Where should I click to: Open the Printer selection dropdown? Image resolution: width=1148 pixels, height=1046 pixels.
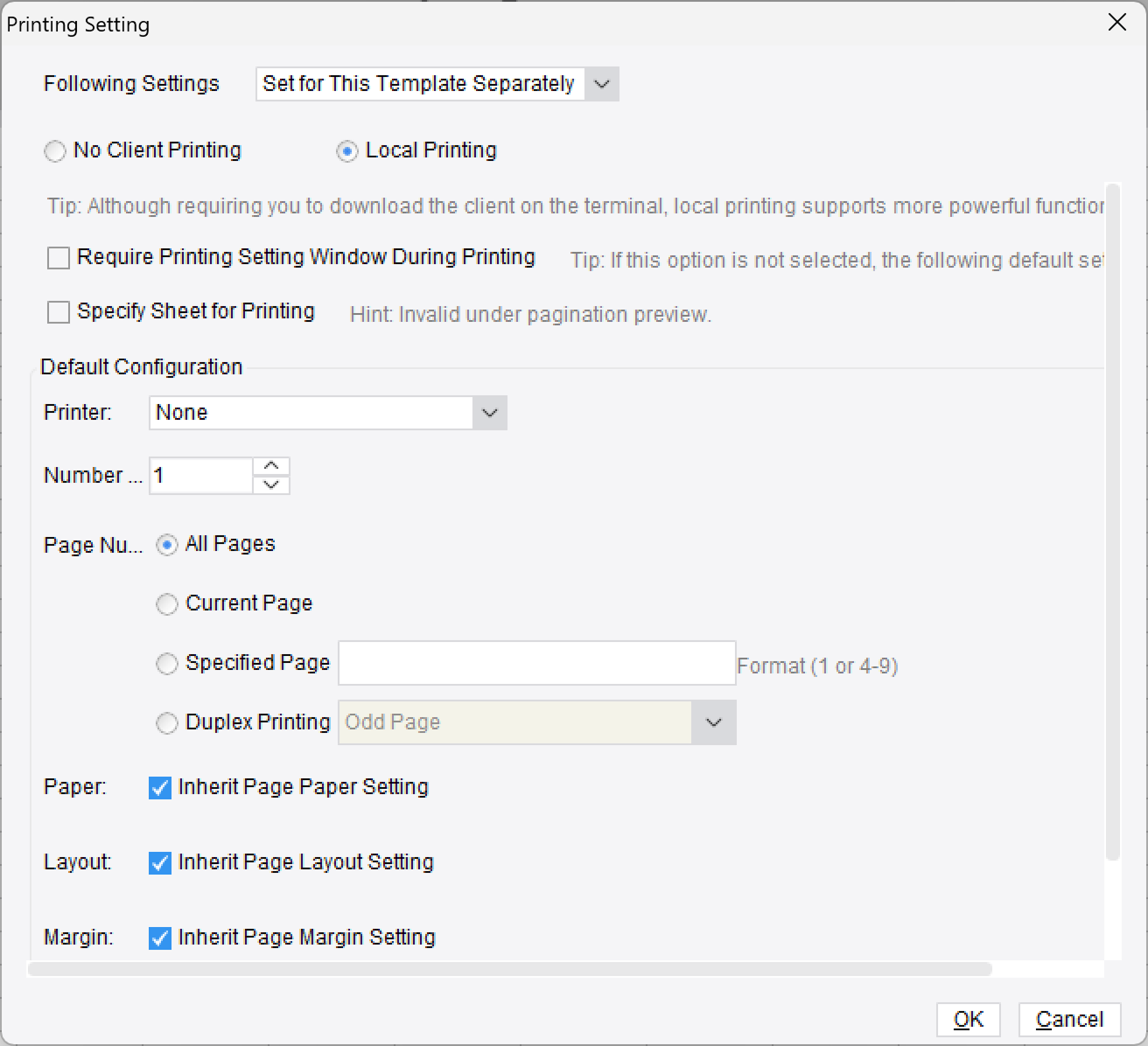tap(489, 412)
